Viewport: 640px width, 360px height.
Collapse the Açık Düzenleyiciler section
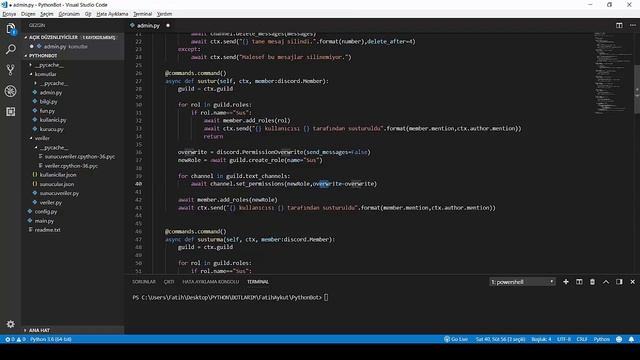73,37
